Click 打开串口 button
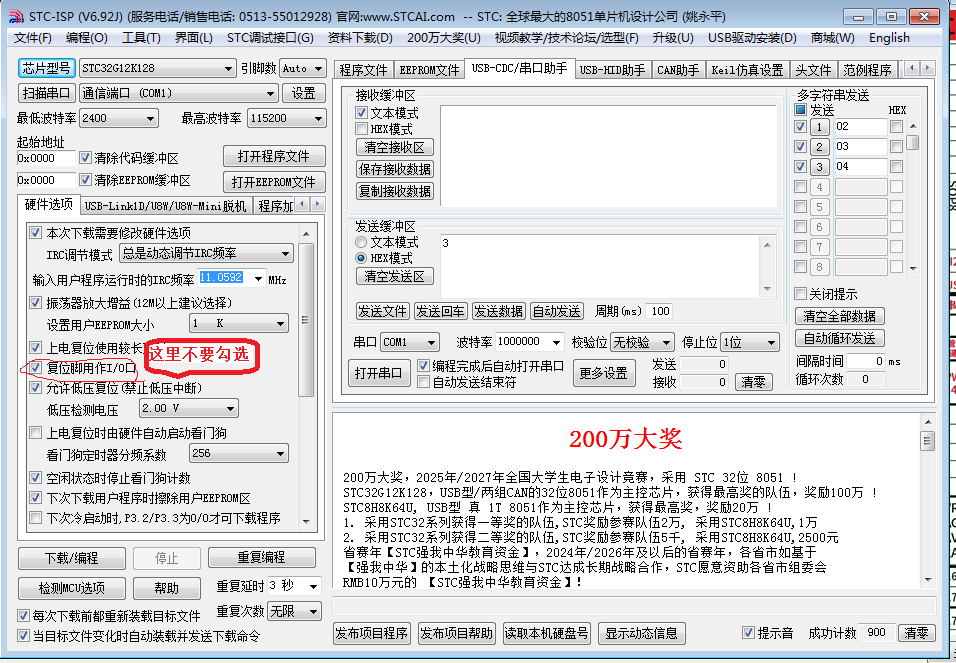 (x=378, y=373)
